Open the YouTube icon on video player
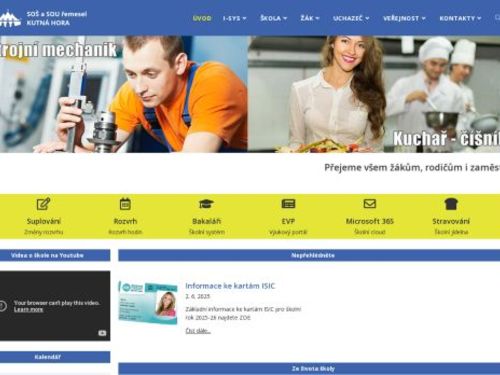The height and width of the screenshot is (375, 500). [x=102, y=333]
